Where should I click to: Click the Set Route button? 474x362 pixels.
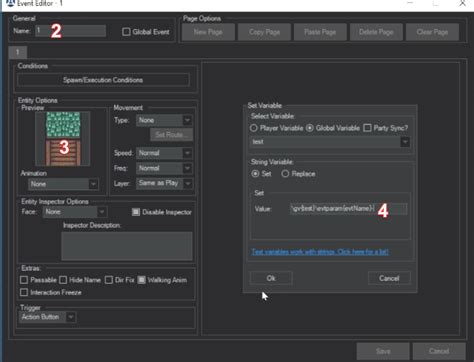coord(171,135)
